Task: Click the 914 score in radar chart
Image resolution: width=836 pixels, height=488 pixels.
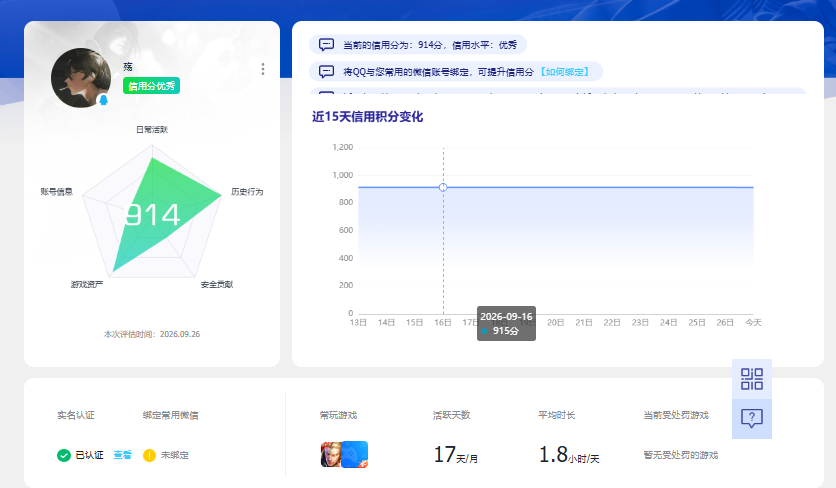Action: coord(152,215)
